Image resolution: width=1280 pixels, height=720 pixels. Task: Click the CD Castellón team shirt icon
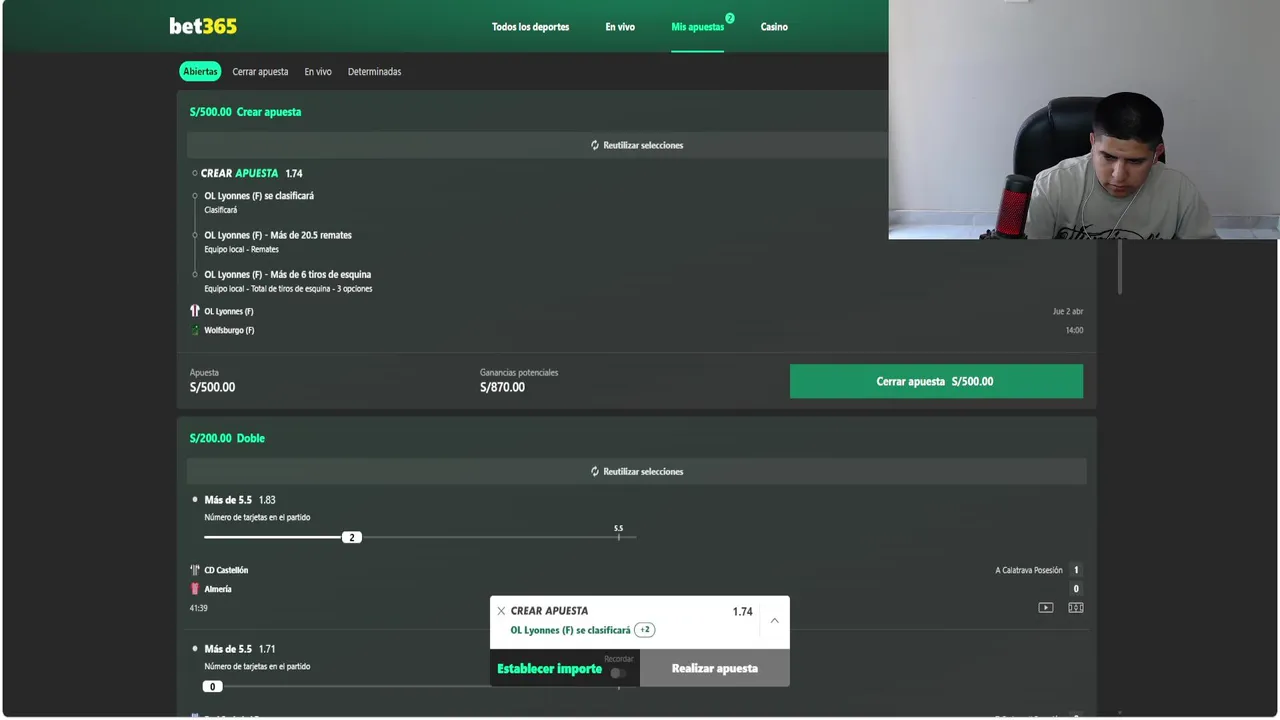(195, 570)
